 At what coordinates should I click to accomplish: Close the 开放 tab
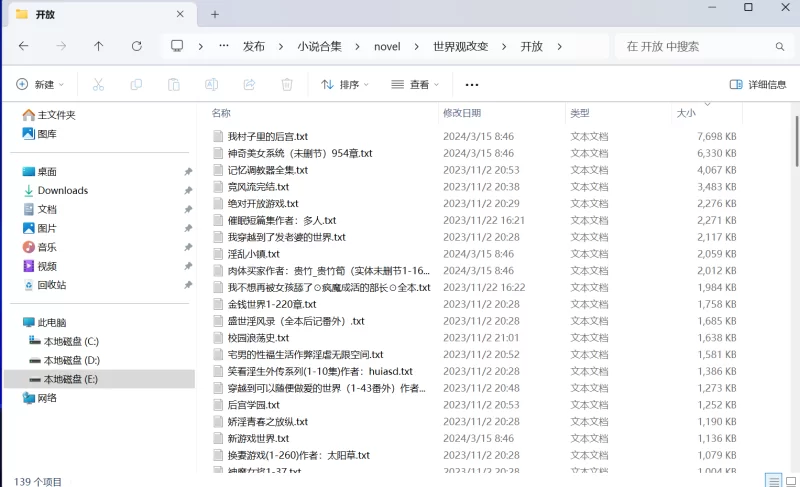click(180, 14)
